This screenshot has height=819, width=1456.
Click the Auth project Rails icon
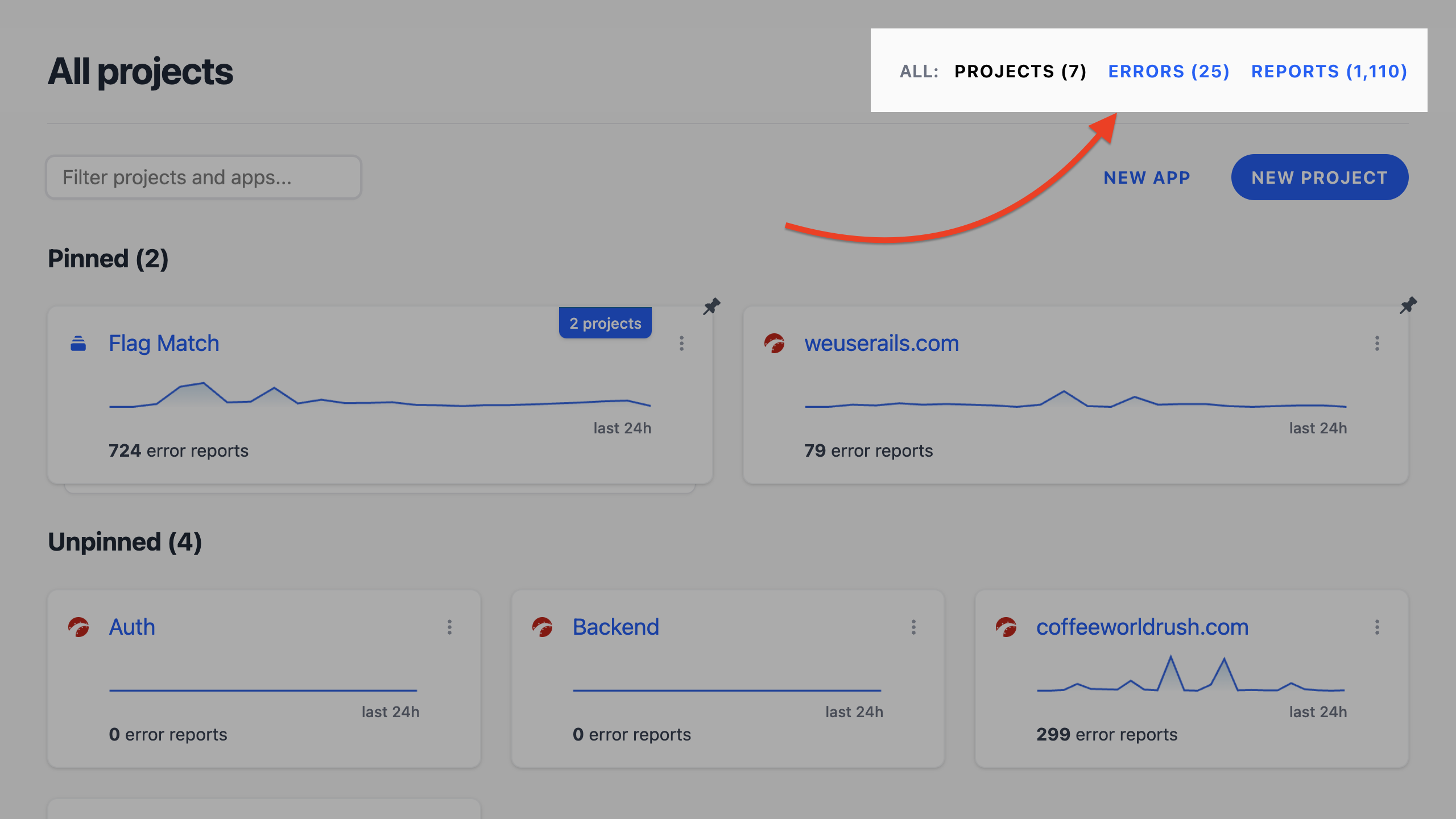(x=78, y=627)
